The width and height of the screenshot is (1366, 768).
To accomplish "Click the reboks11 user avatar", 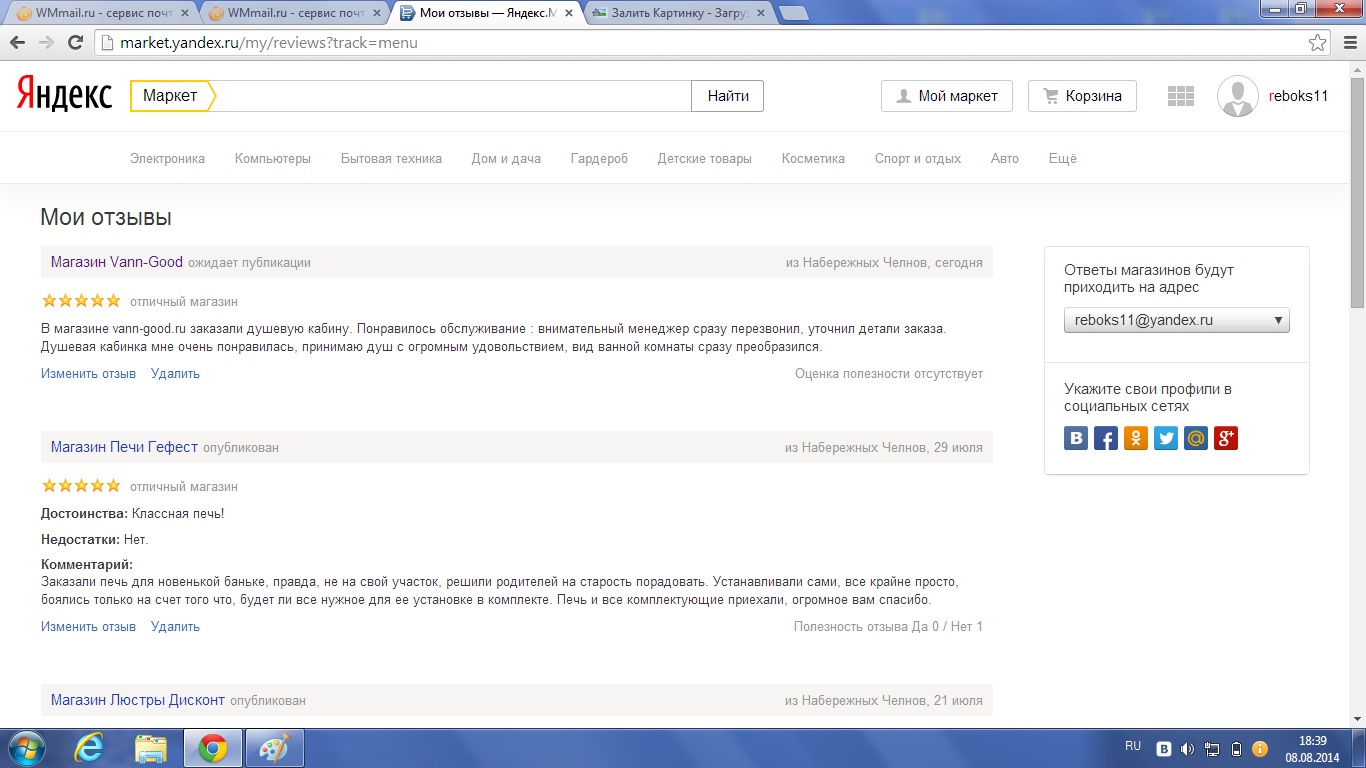I will [1238, 96].
